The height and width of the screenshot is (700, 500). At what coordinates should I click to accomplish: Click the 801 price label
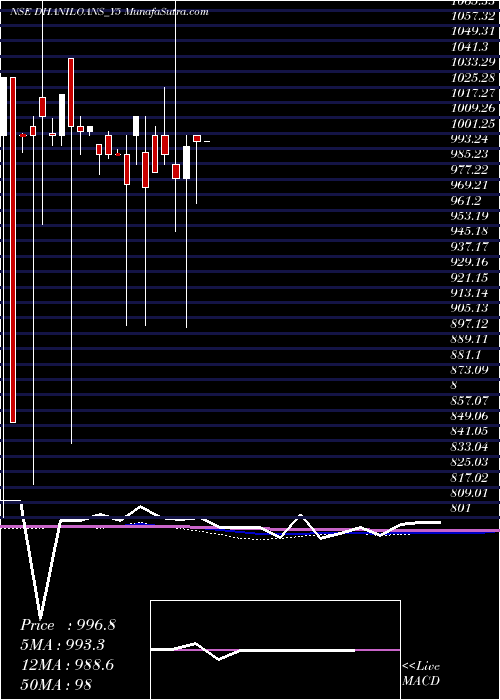click(461, 508)
